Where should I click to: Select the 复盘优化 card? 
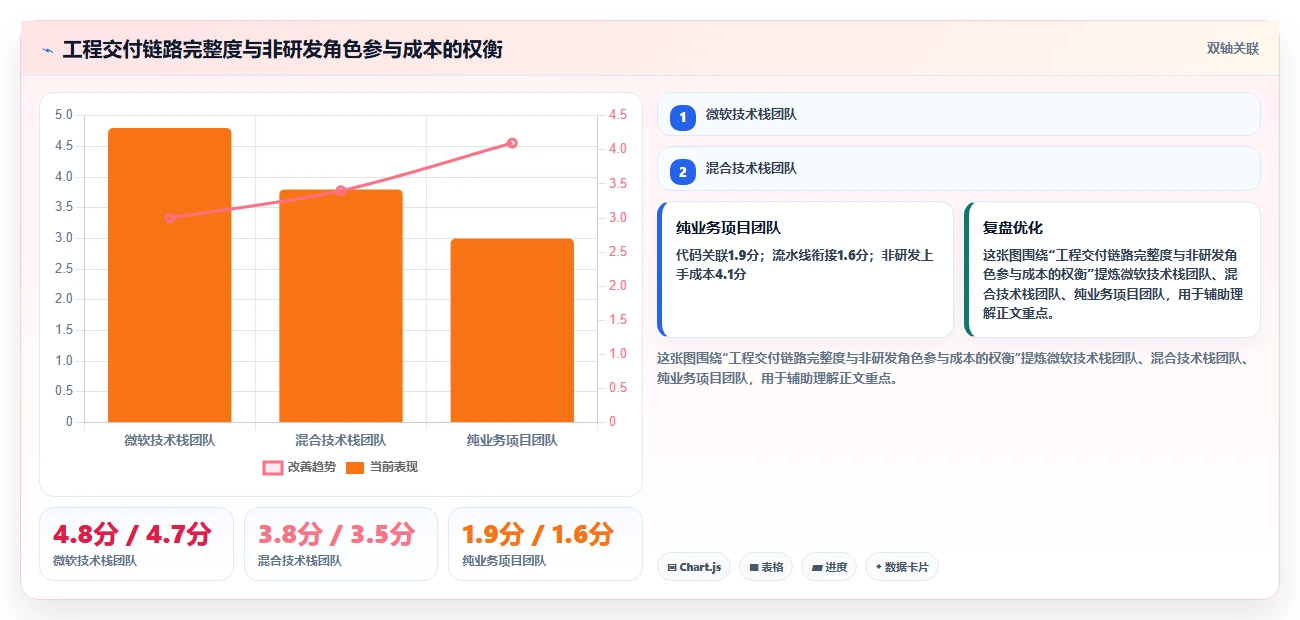point(1112,270)
